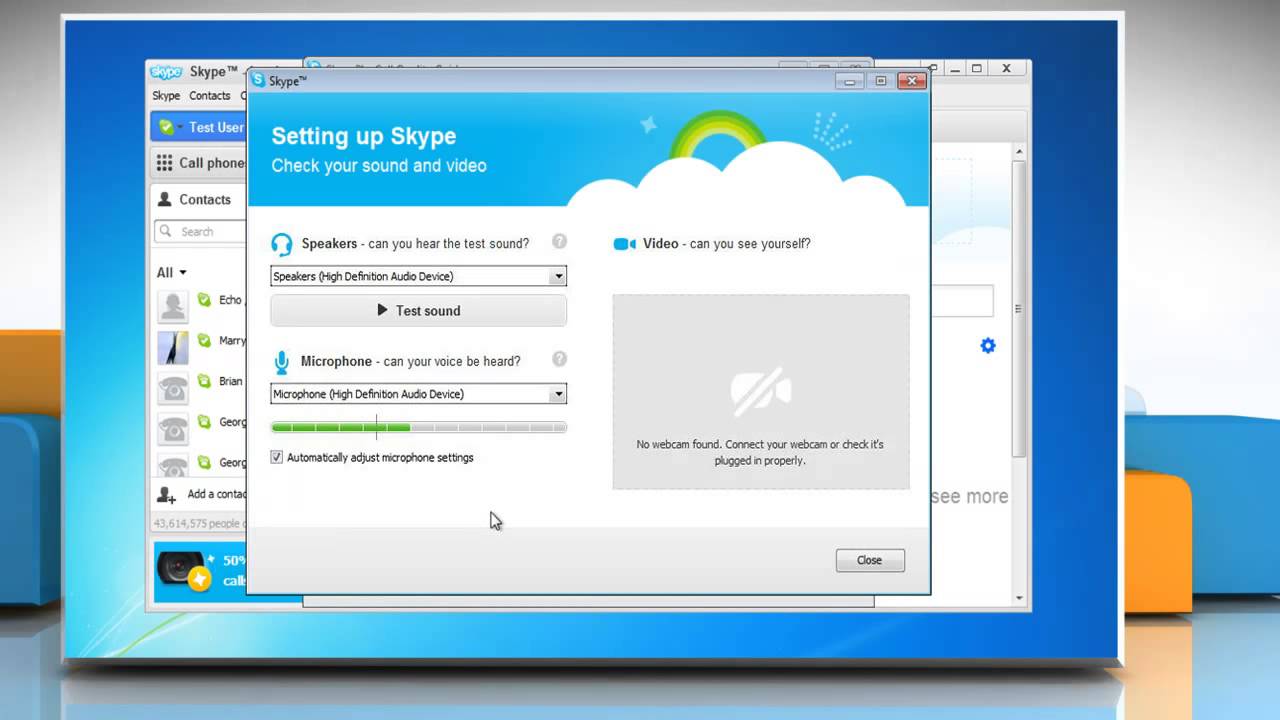Maximize the Skype setup dialog
1280x720 pixels.
881,81
